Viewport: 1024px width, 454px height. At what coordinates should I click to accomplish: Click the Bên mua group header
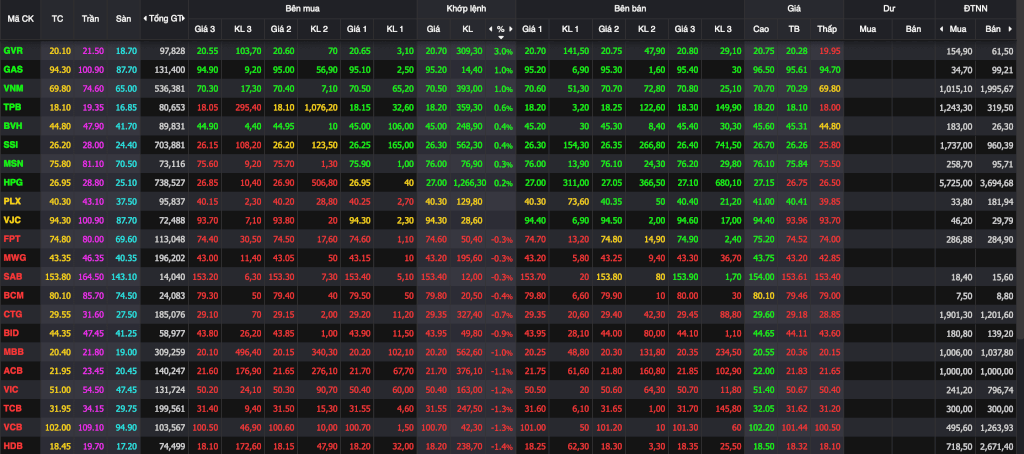302,9
